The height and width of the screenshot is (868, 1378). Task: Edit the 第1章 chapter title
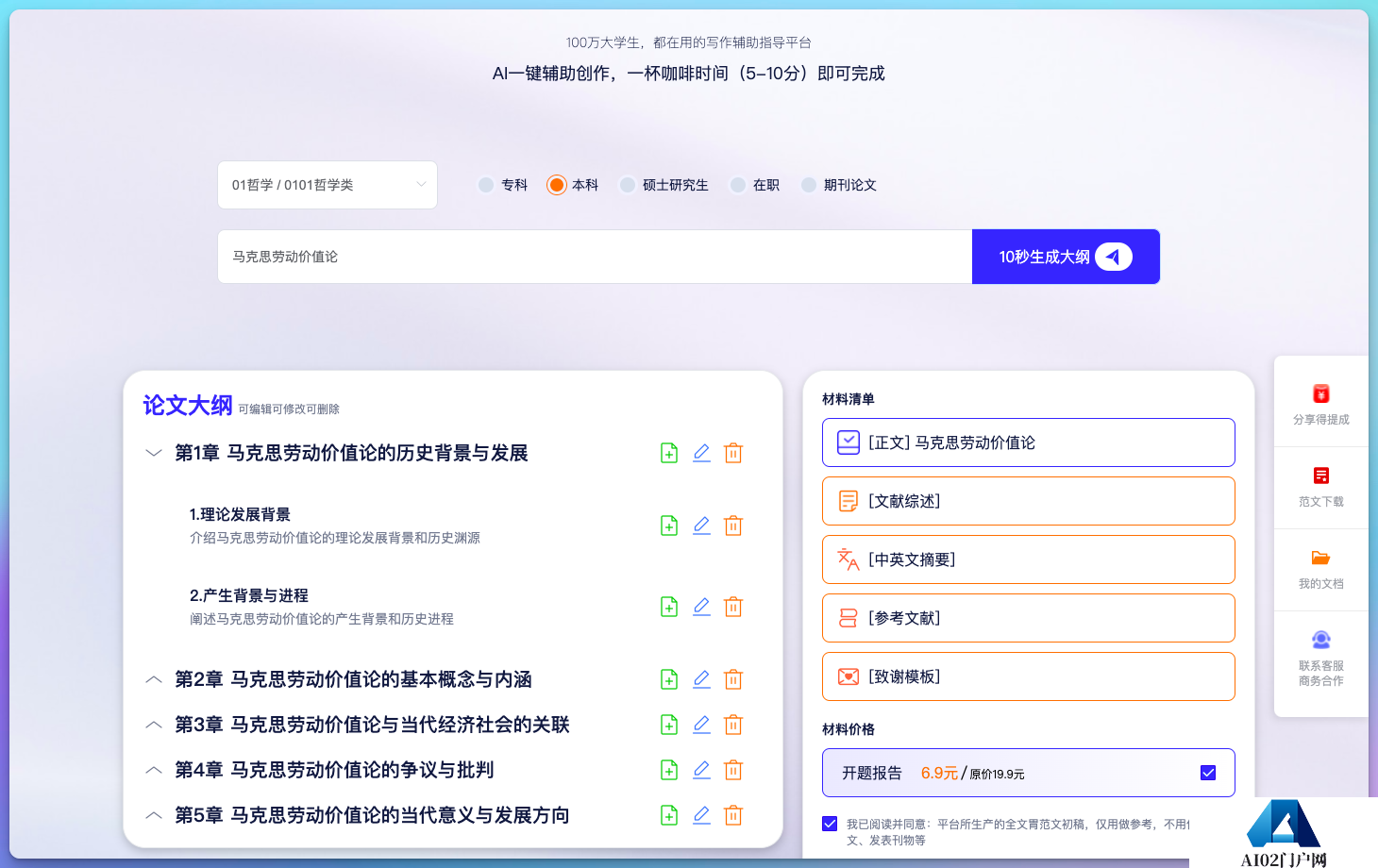click(701, 453)
